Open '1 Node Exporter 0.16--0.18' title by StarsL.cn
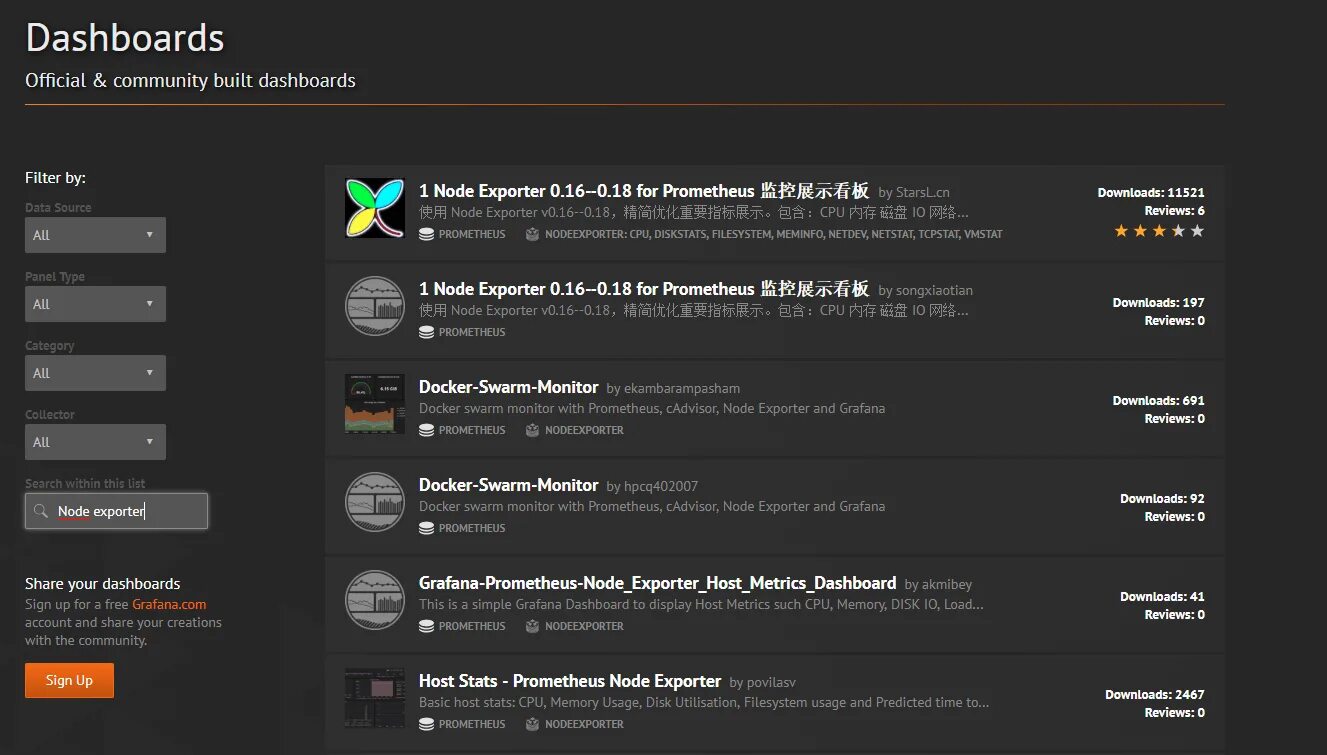This screenshot has width=1327, height=755. click(x=644, y=191)
